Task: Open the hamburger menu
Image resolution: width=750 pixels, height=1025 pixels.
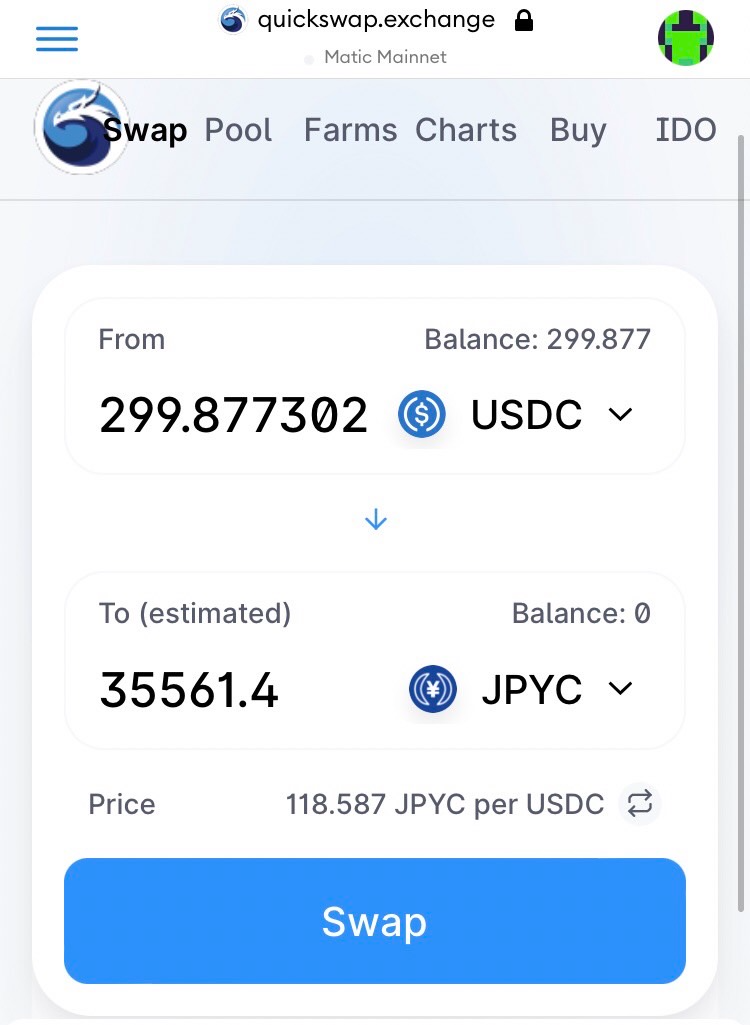Action: click(x=57, y=39)
